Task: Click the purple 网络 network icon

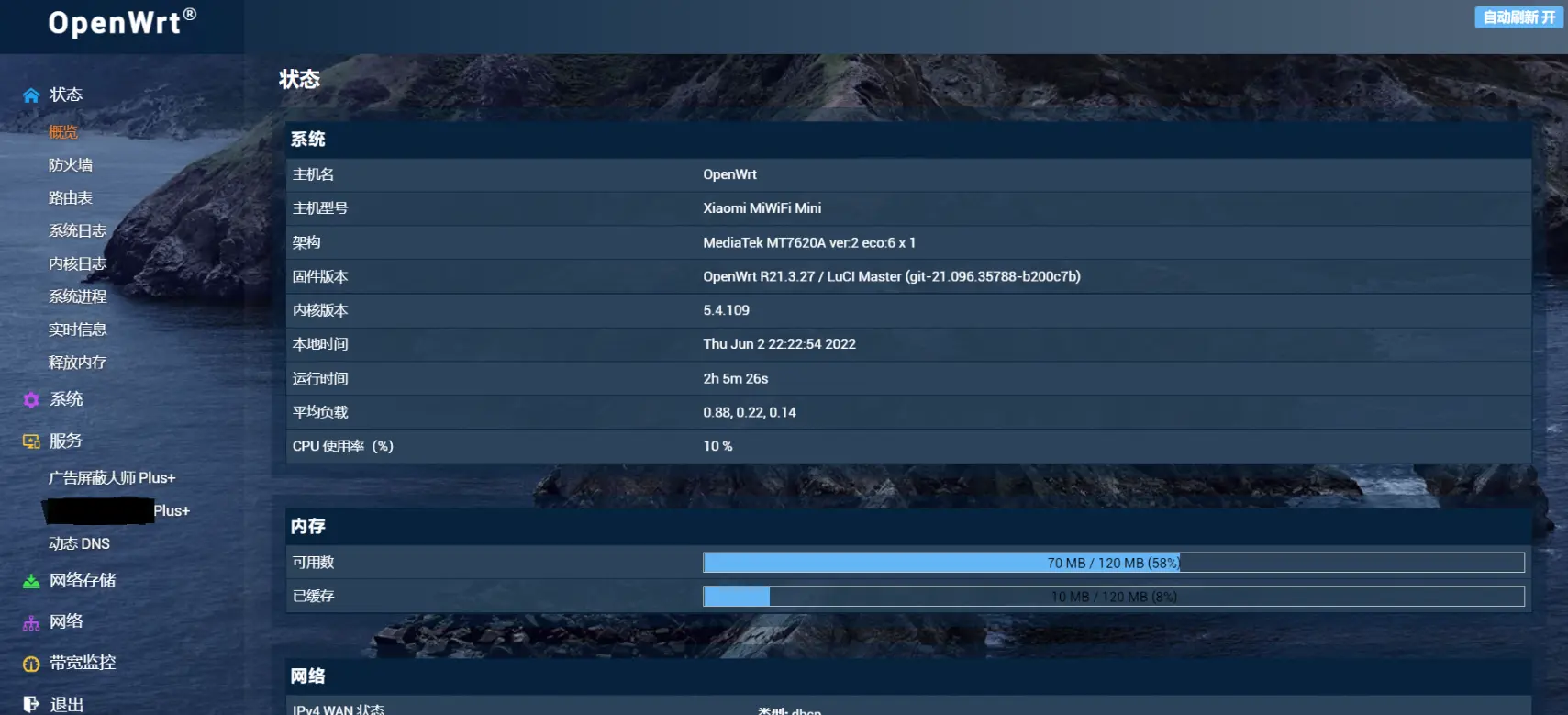Action: point(31,623)
